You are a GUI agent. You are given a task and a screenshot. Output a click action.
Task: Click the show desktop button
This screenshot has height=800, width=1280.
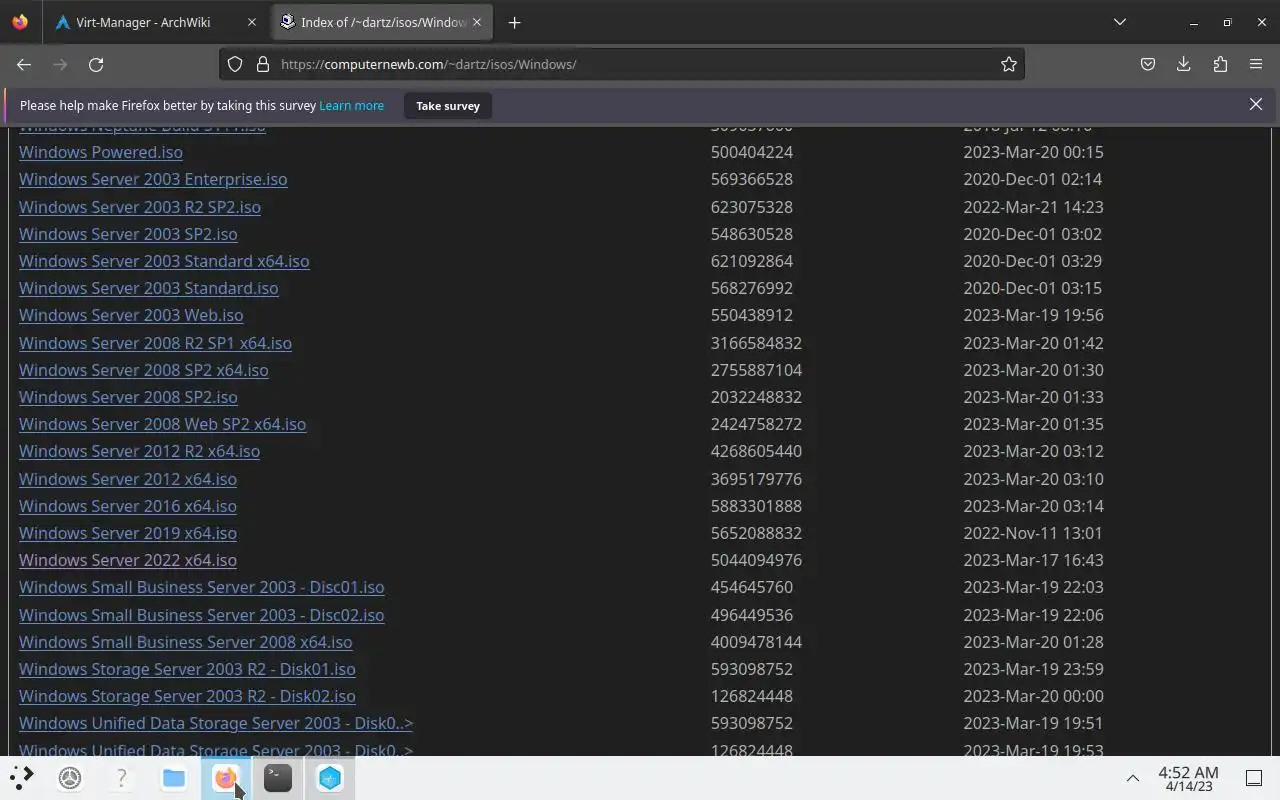coord(1254,778)
